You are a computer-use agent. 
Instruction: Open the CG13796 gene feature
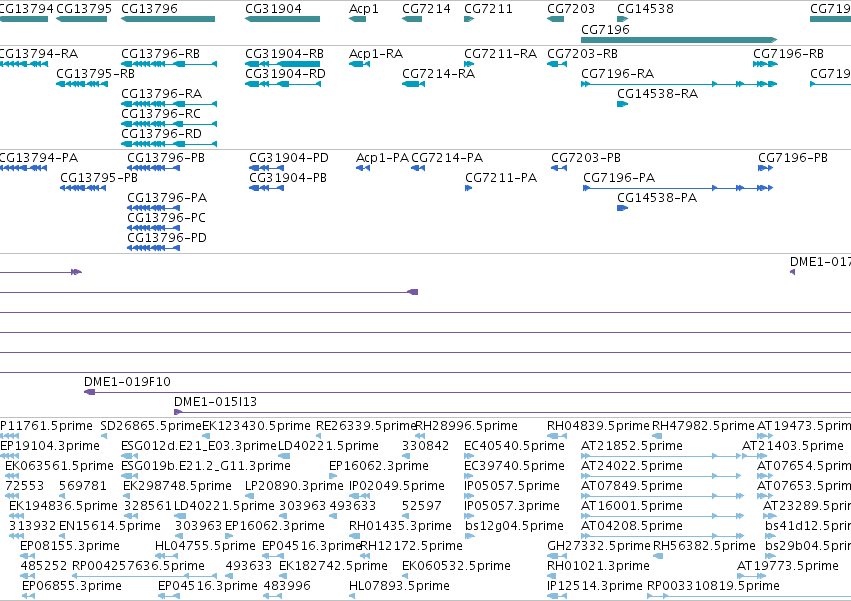click(168, 19)
